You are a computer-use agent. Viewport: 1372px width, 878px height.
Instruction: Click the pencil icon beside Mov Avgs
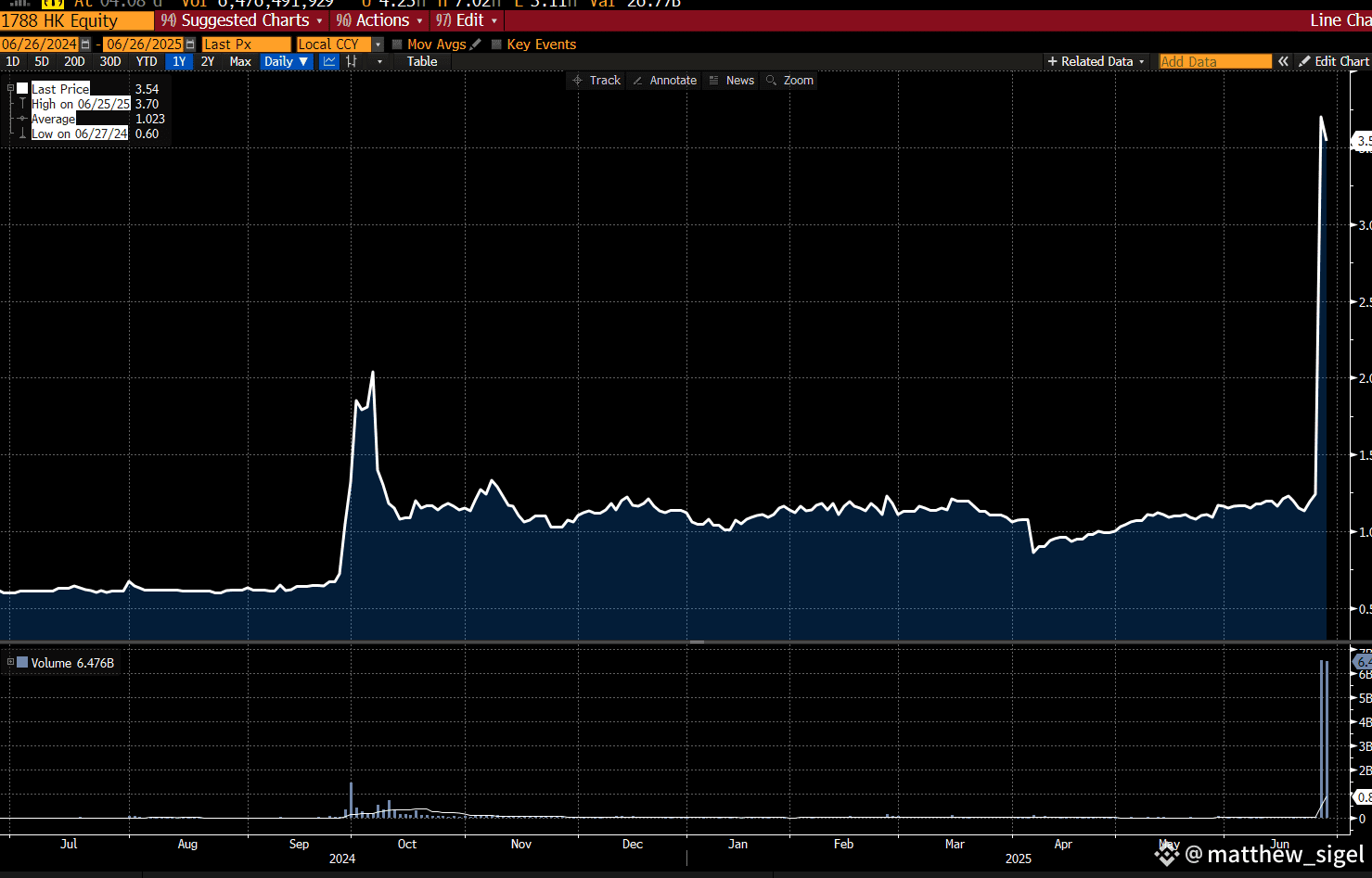point(476,45)
